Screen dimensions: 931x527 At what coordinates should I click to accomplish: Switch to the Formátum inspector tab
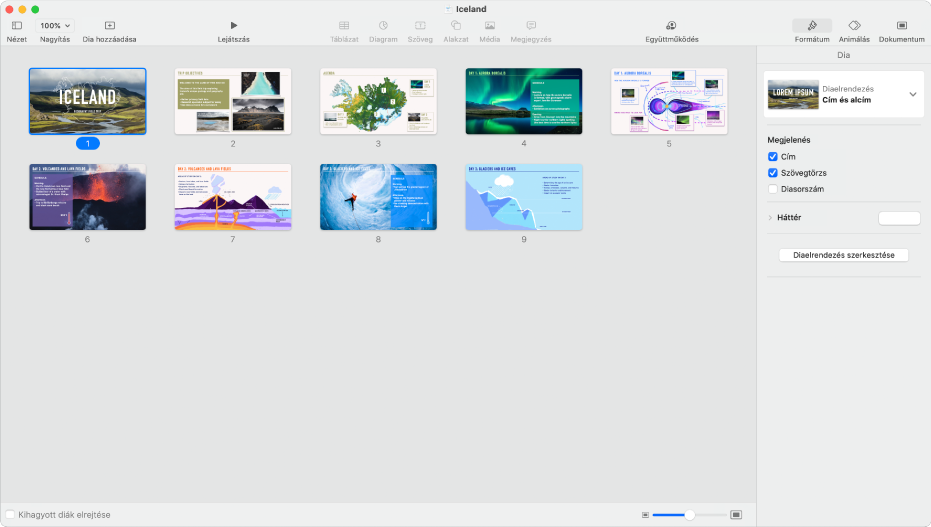tap(812, 26)
